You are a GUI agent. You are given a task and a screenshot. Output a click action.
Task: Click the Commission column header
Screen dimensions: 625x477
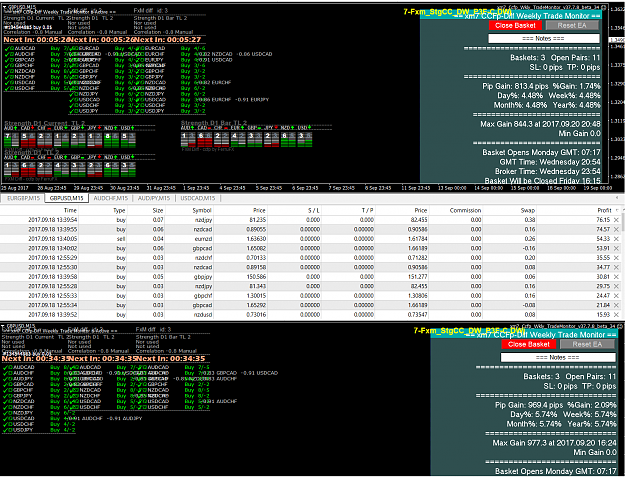point(456,210)
